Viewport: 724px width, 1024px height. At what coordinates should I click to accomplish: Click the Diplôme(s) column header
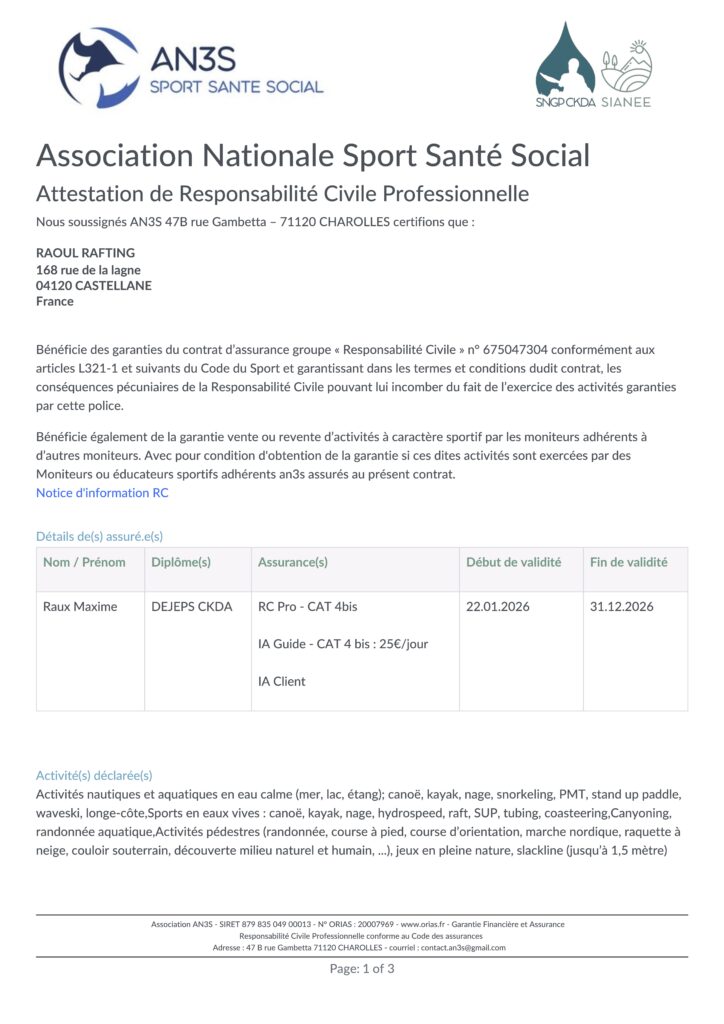tap(181, 562)
